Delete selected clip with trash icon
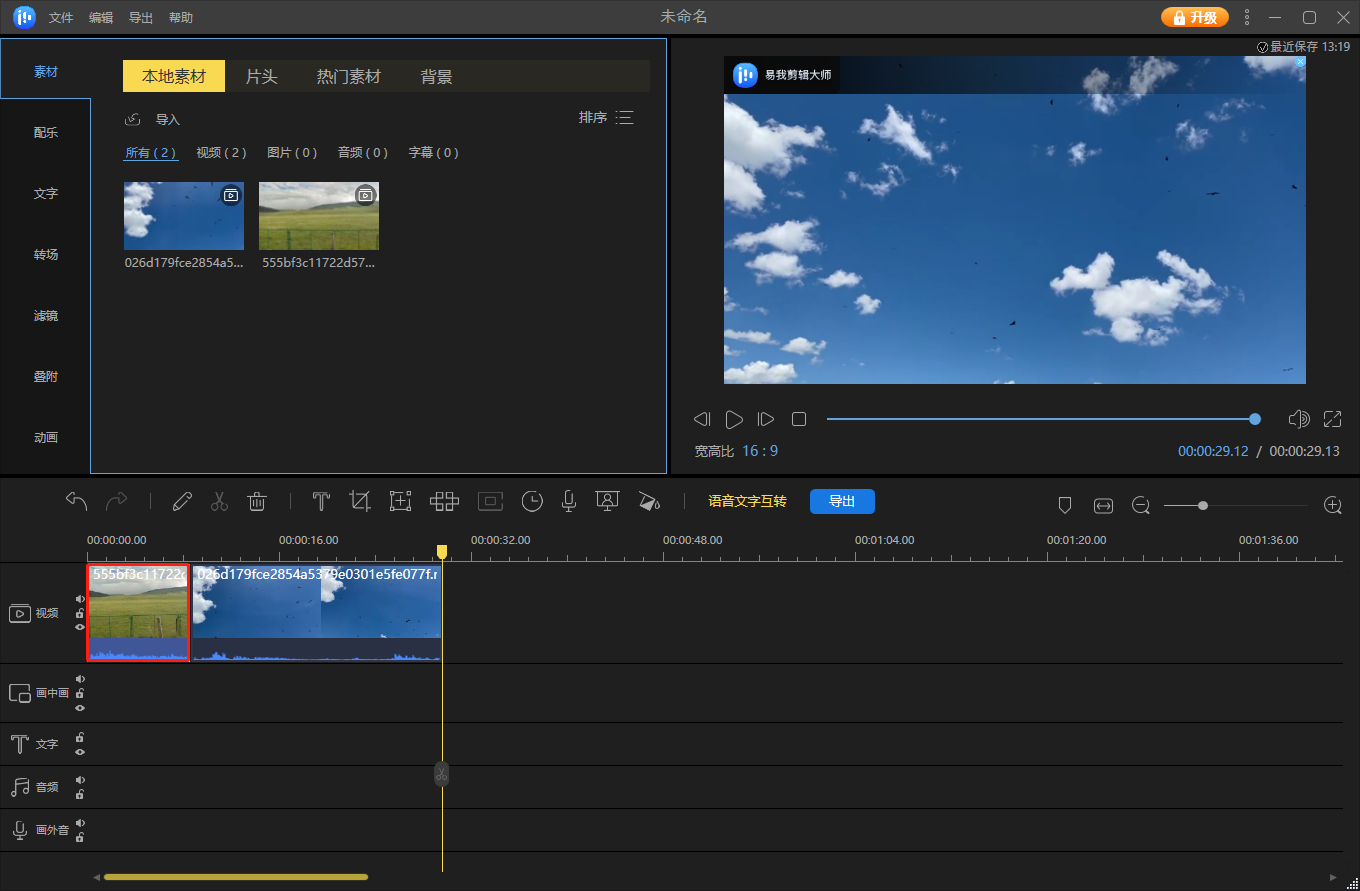1360x891 pixels. point(257,502)
